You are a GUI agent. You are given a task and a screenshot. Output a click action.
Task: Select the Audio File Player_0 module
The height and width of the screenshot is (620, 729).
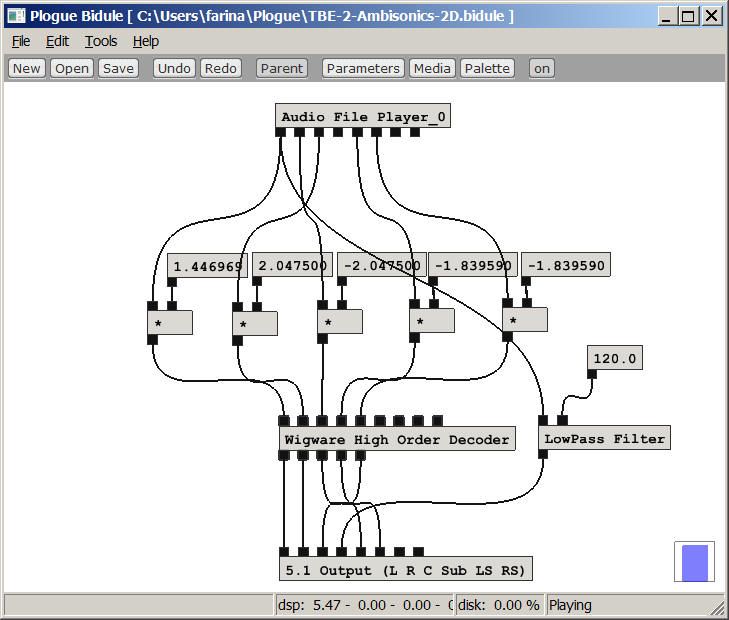pyautogui.click(x=363, y=116)
